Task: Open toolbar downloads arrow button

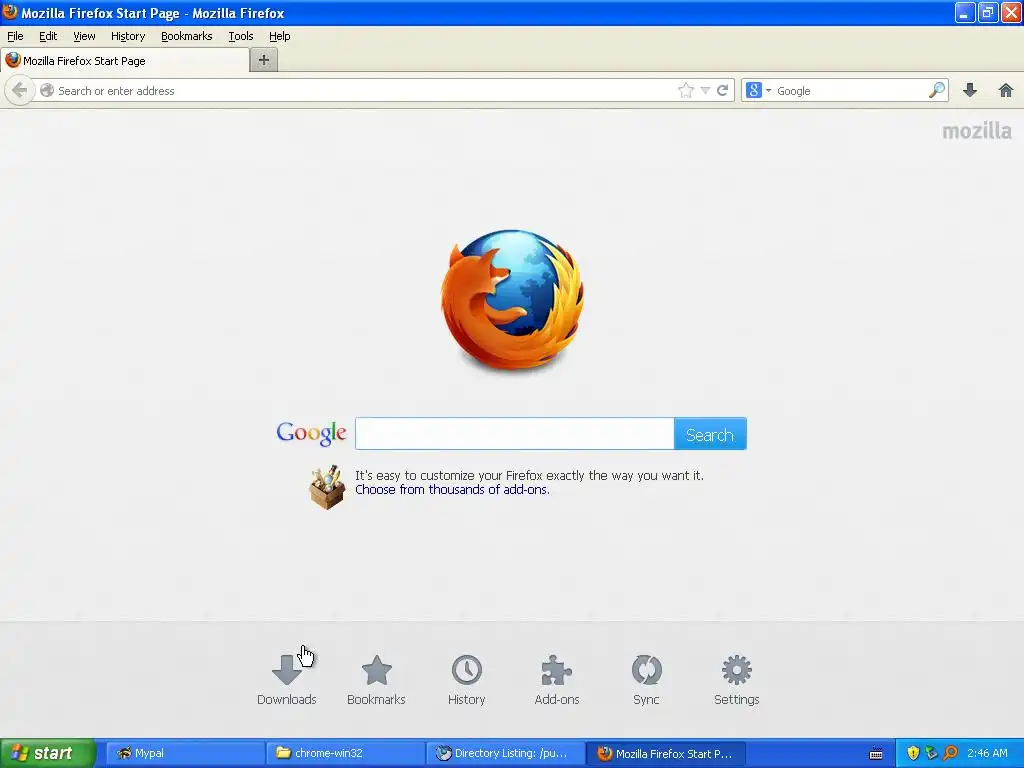Action: point(970,90)
